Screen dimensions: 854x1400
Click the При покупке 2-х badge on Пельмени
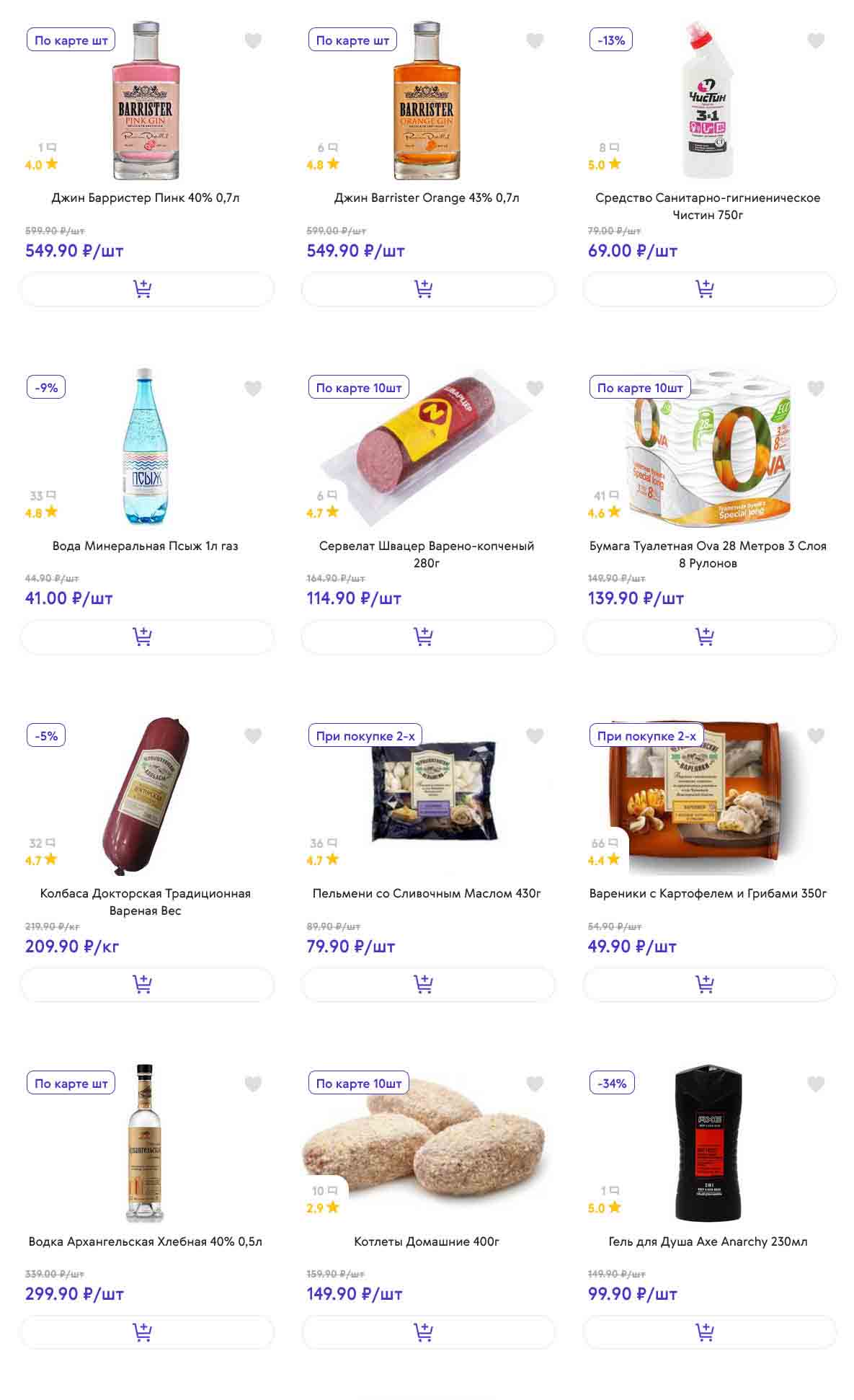click(x=365, y=736)
